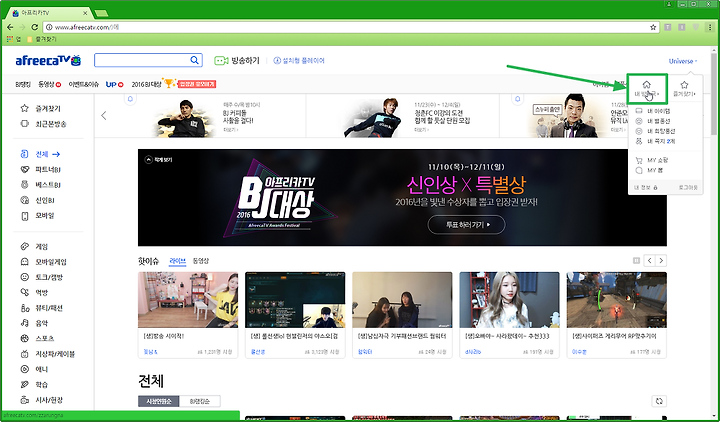
Task: Select the 신인BJ sidebar icon
Action: coord(24,200)
